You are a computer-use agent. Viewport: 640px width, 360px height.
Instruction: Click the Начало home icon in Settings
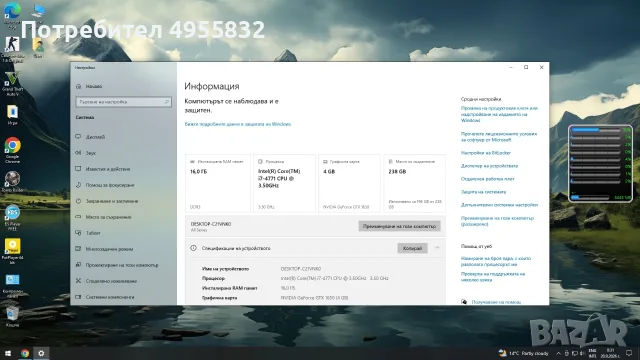(78, 86)
